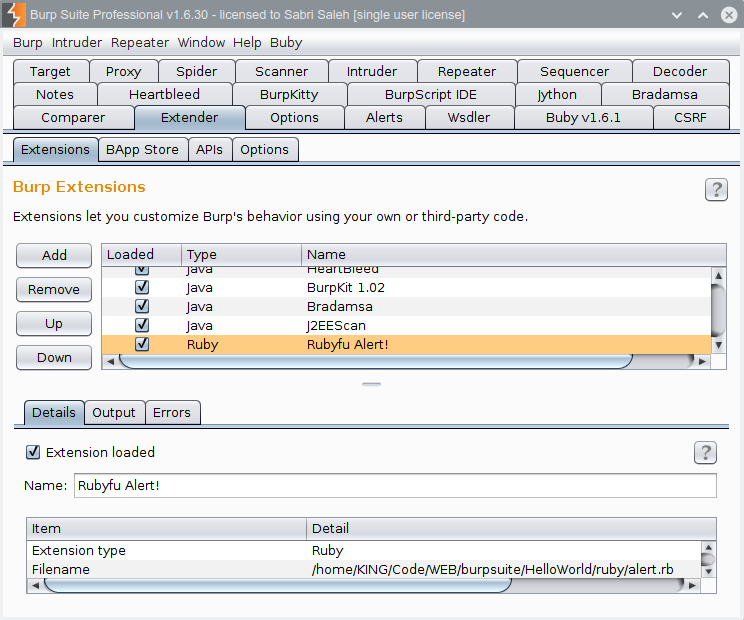Switch to the BApp Store tab
The width and height of the screenshot is (744, 620).
(142, 150)
